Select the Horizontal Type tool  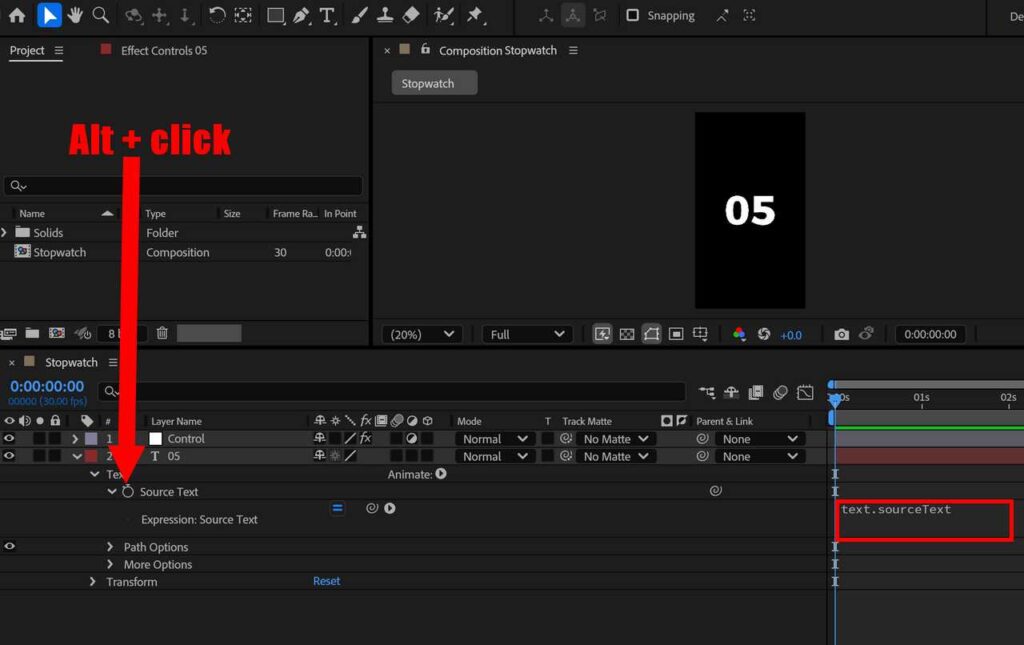[327, 15]
